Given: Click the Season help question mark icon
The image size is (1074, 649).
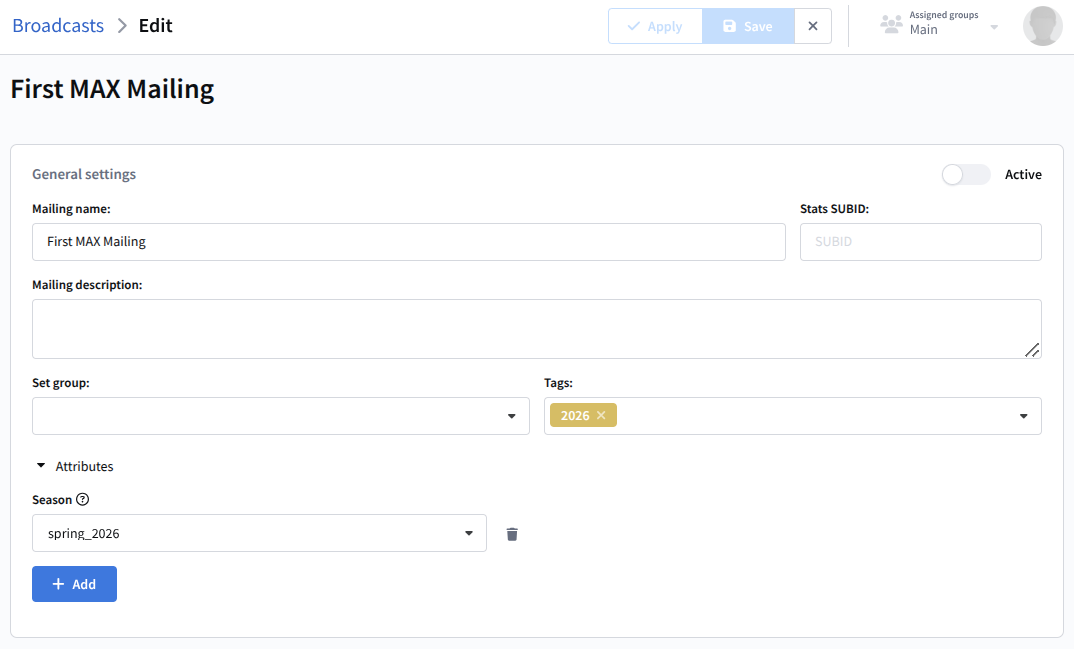Looking at the screenshot, I should [x=83, y=500].
